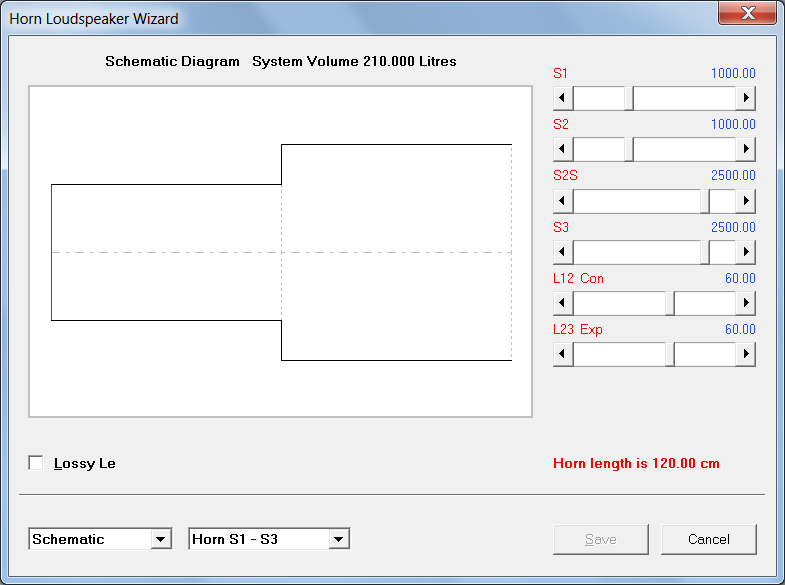Click the Schematic Diagram heading

coord(172,62)
